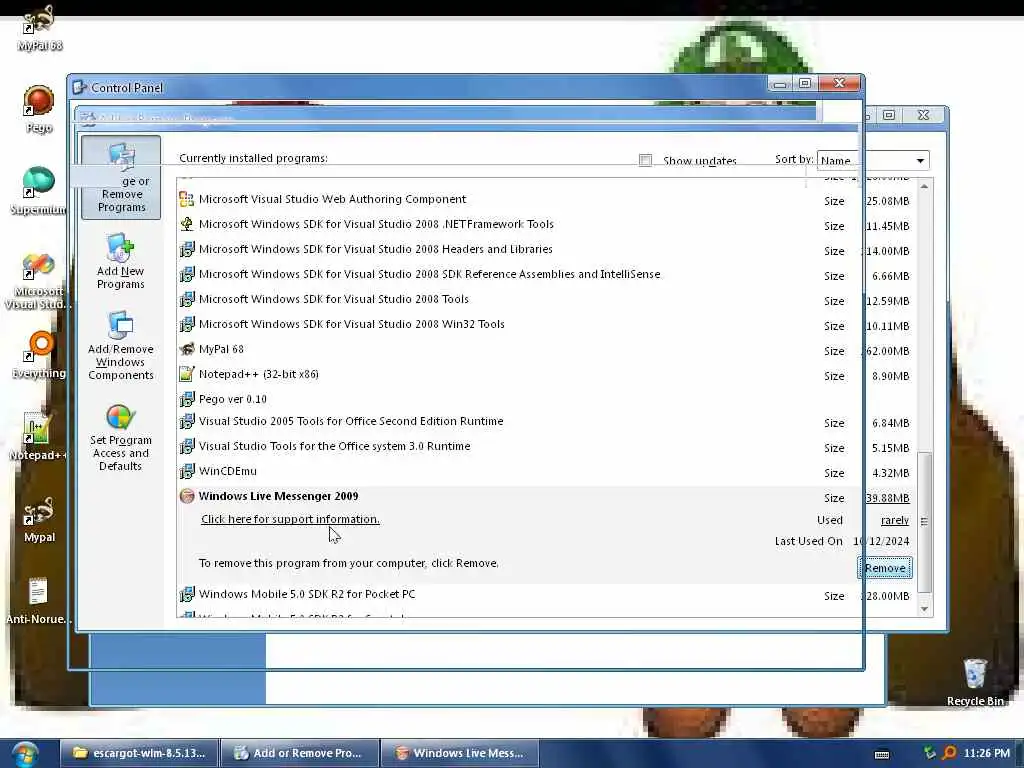Click the 11:26 PM system clock
The height and width of the screenshot is (768, 1024).
pos(986,753)
